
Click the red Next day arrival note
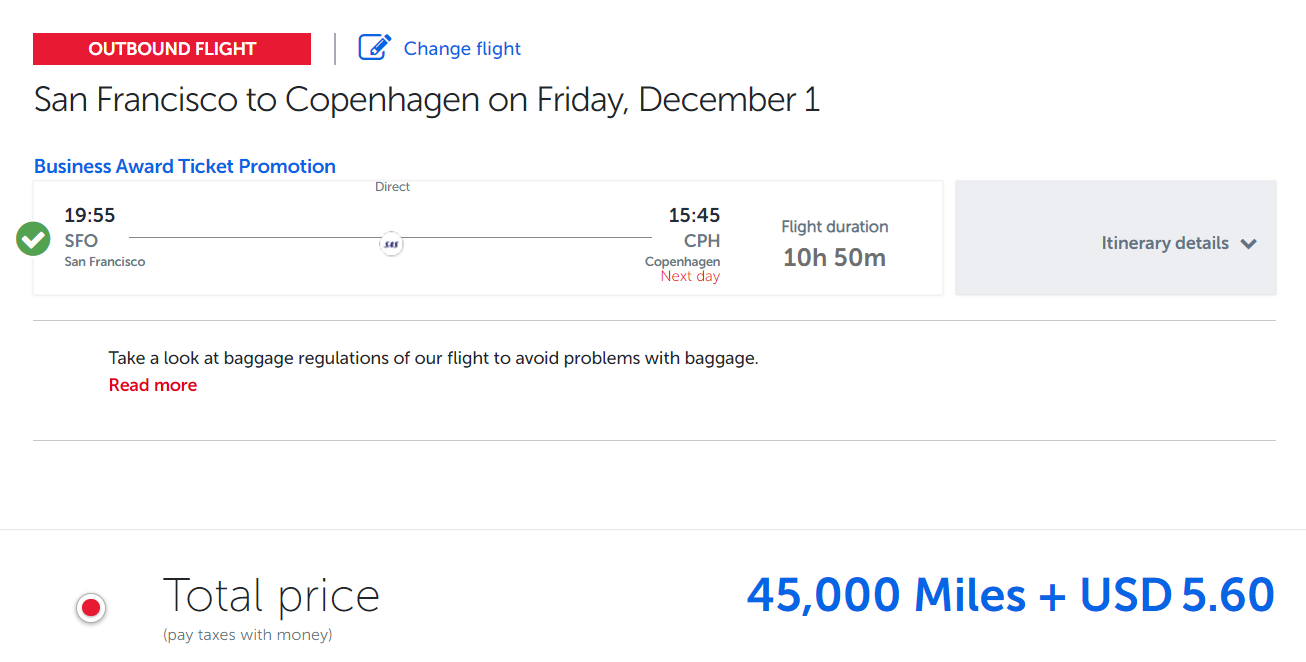690,276
